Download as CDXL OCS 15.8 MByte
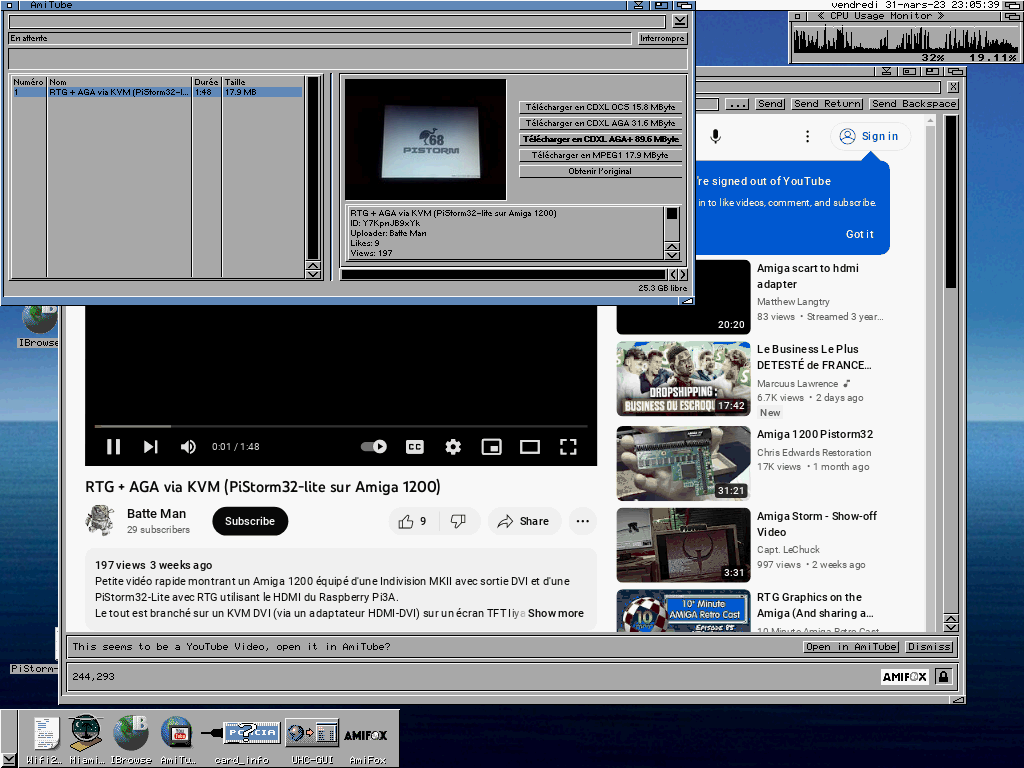The height and width of the screenshot is (768, 1024). click(600, 107)
